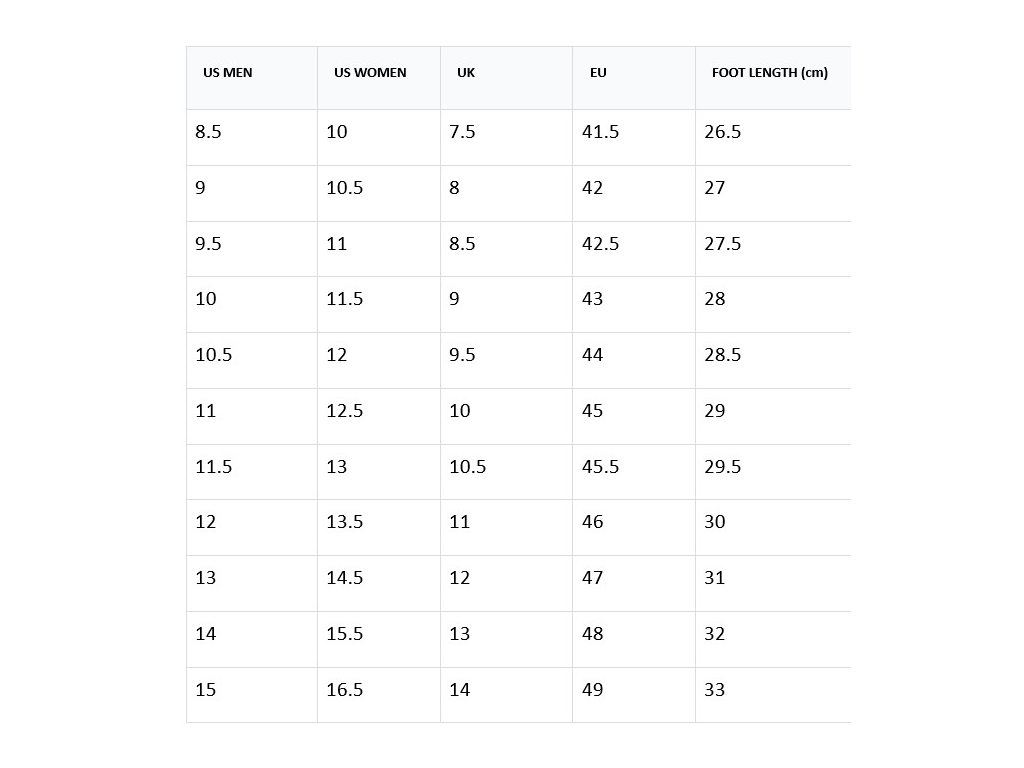Viewport: 1024px width, 768px height.
Task: Select US Women size 16.5 cell
Action: [345, 690]
